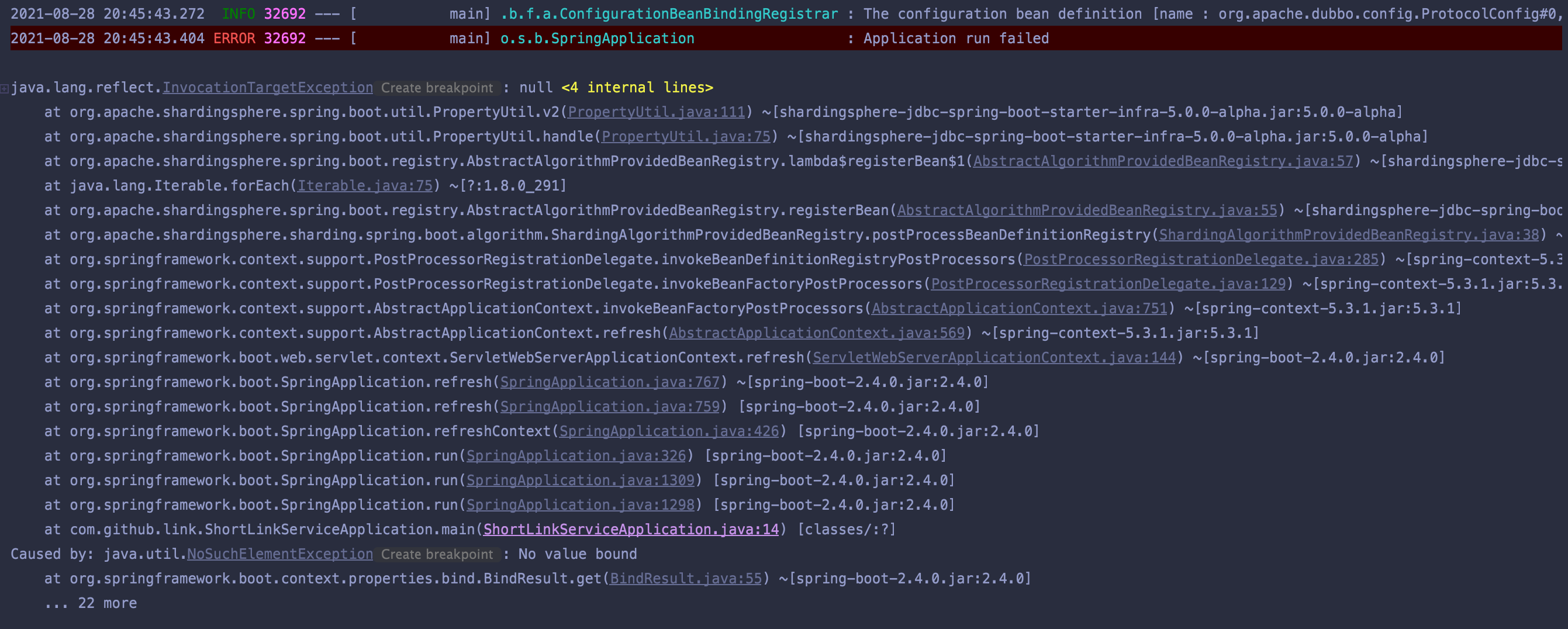
Task: Create breakpoint for NoSuchElementException
Action: 437,555
